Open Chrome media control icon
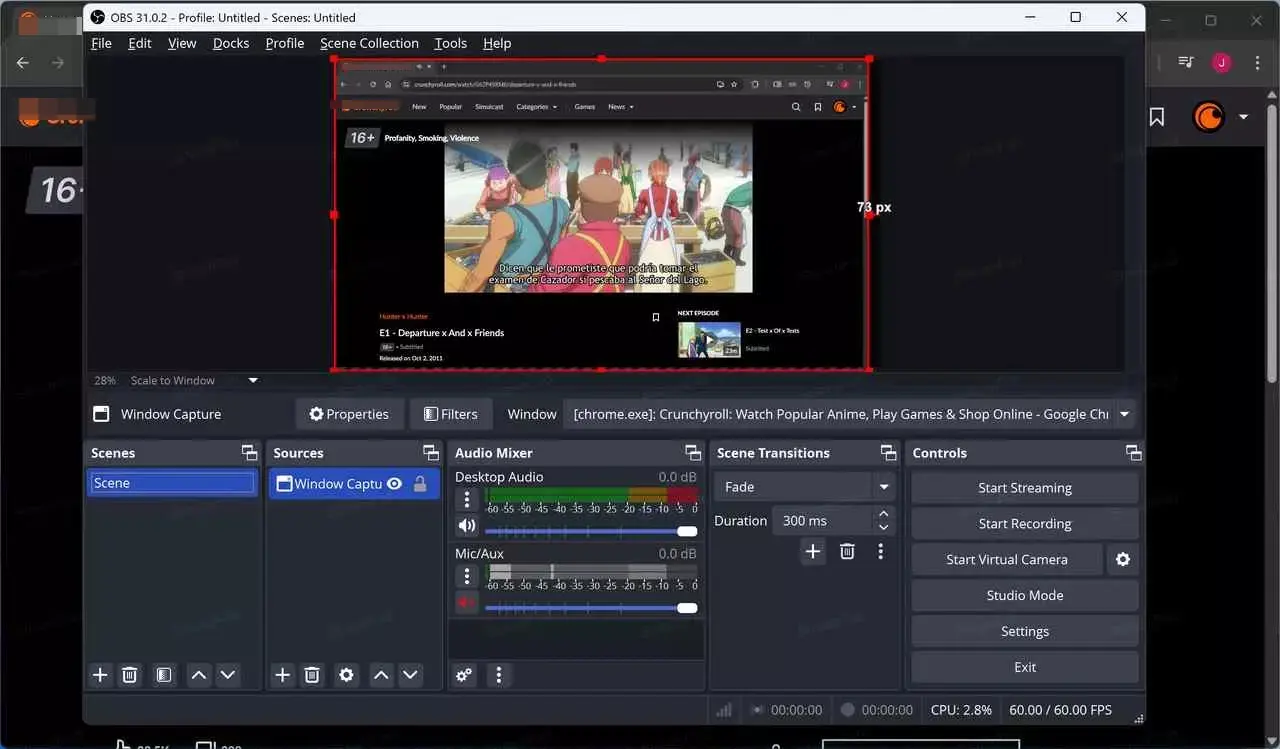The image size is (1280, 749). [x=1186, y=62]
